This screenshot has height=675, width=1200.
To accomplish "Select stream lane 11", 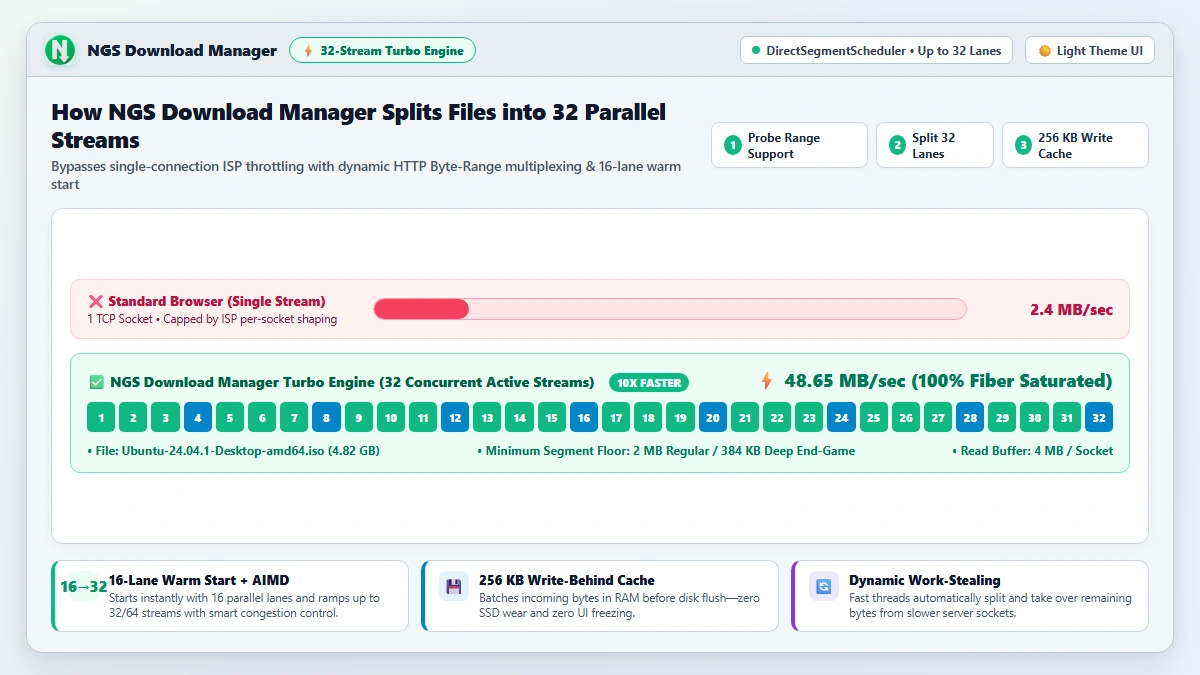I will 423,417.
